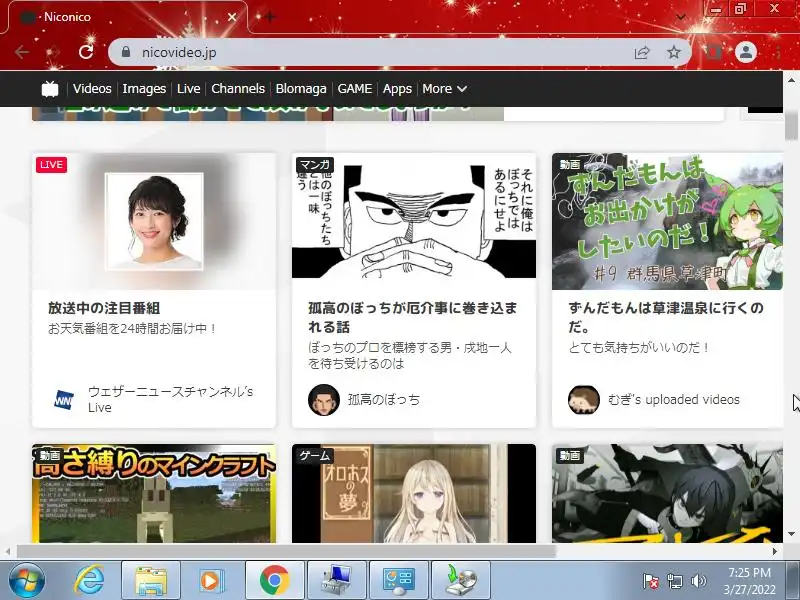800x600 pixels.
Task: Open the share page icon in address bar
Action: click(x=641, y=52)
